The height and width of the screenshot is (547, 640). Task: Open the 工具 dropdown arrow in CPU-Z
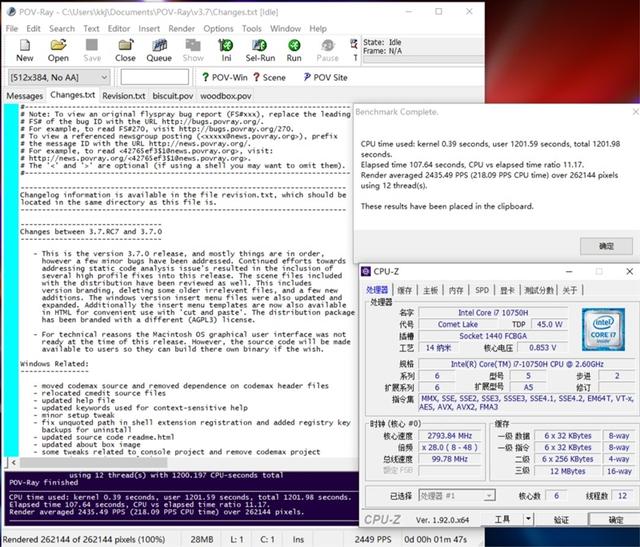point(527,520)
